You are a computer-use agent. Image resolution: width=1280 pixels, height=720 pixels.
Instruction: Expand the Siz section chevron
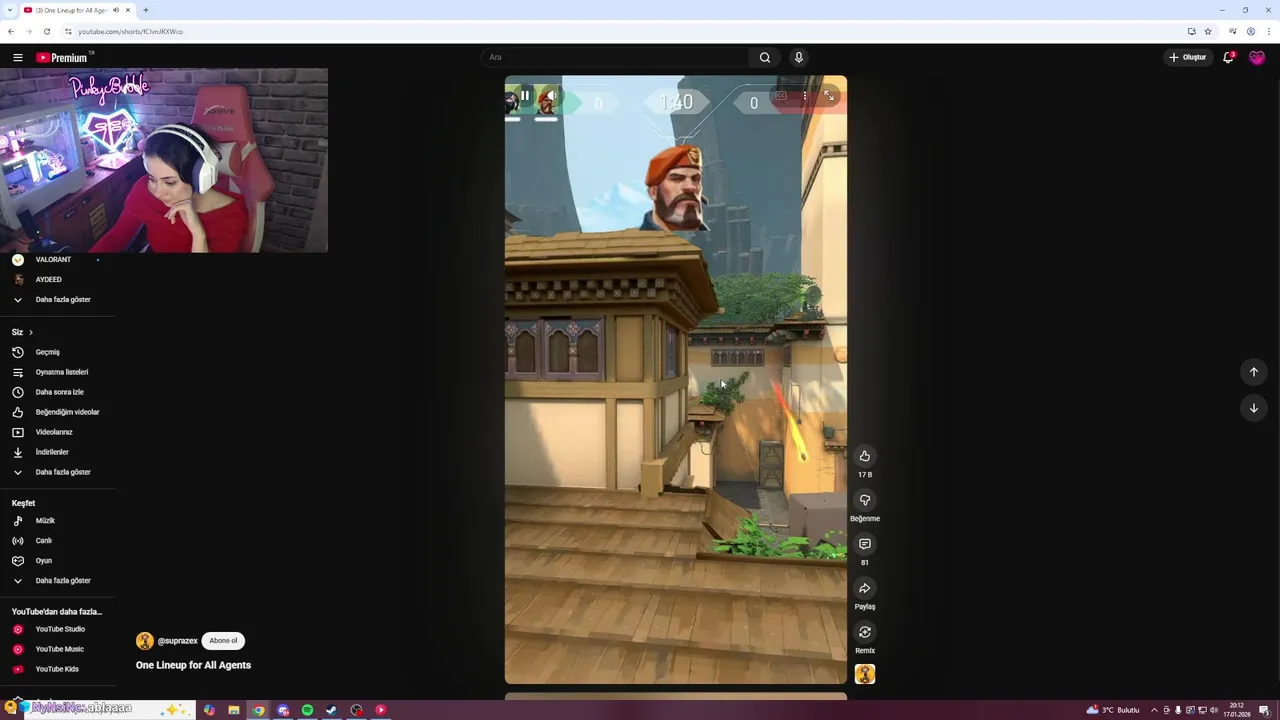click(x=31, y=332)
